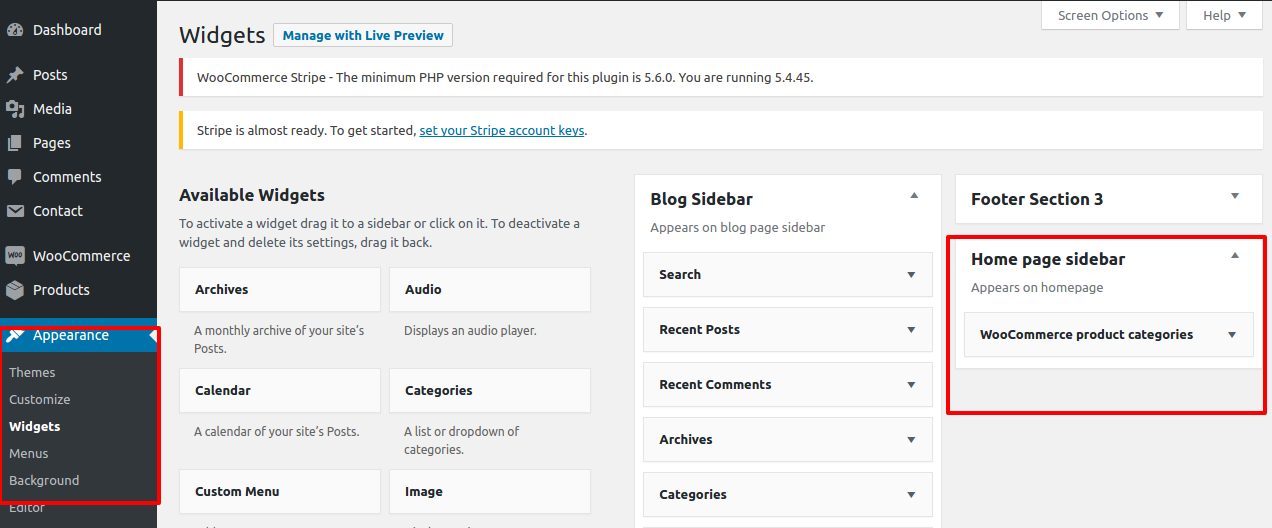Click the Media library icon
This screenshot has width=1272, height=528.
click(15, 109)
